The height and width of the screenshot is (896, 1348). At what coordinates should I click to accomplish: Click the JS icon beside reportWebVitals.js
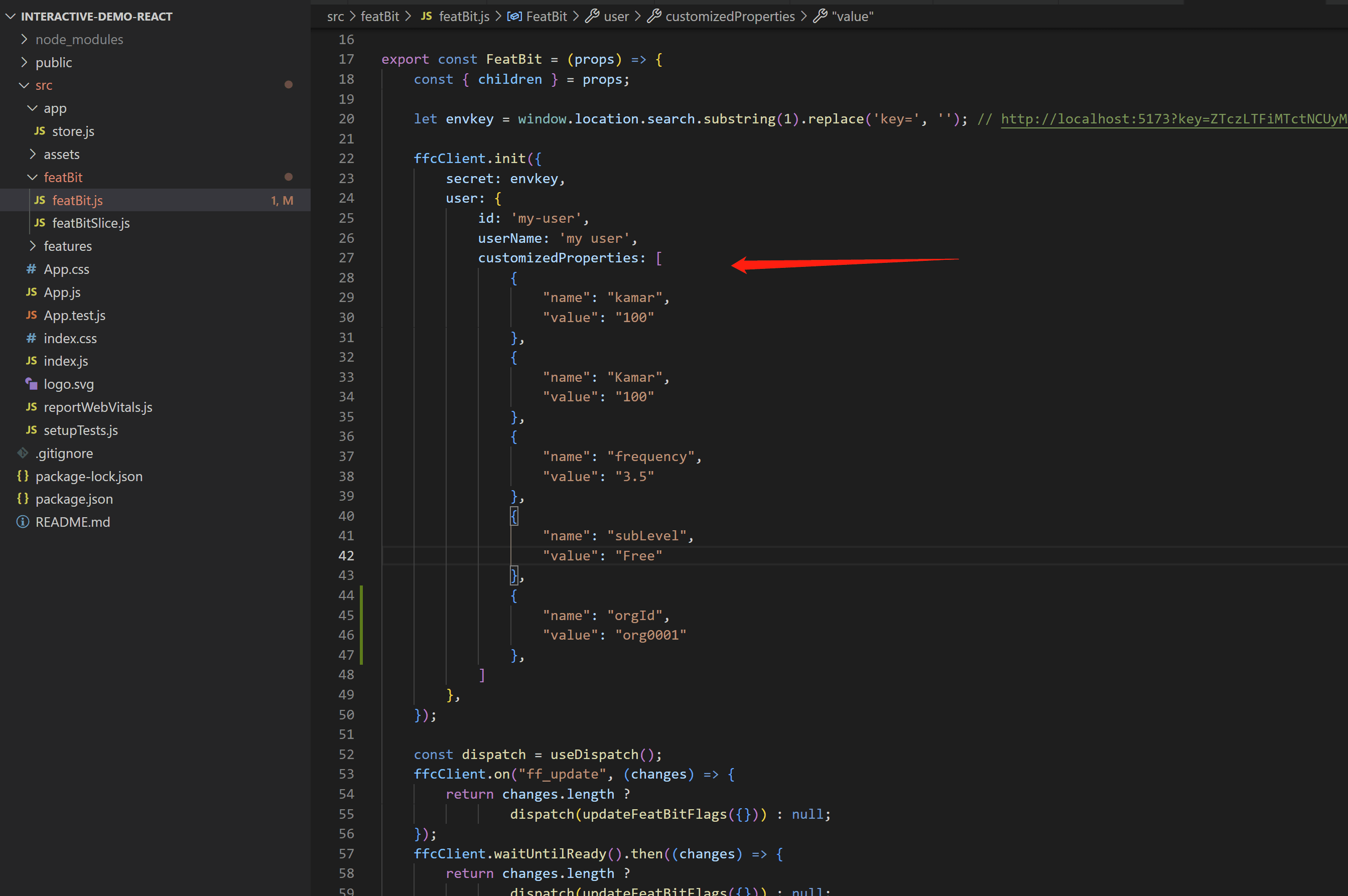tap(32, 407)
